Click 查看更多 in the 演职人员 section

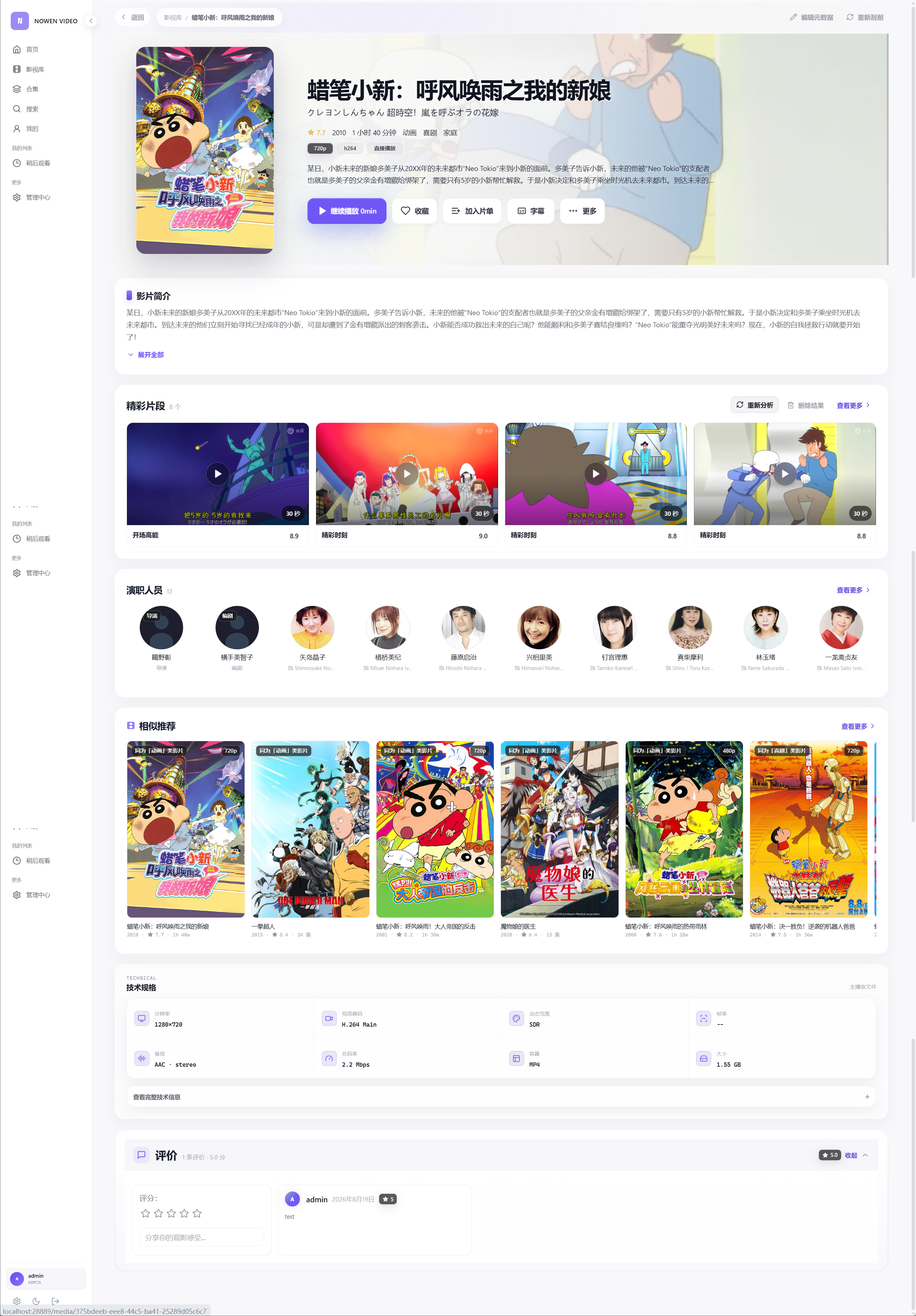click(x=853, y=590)
